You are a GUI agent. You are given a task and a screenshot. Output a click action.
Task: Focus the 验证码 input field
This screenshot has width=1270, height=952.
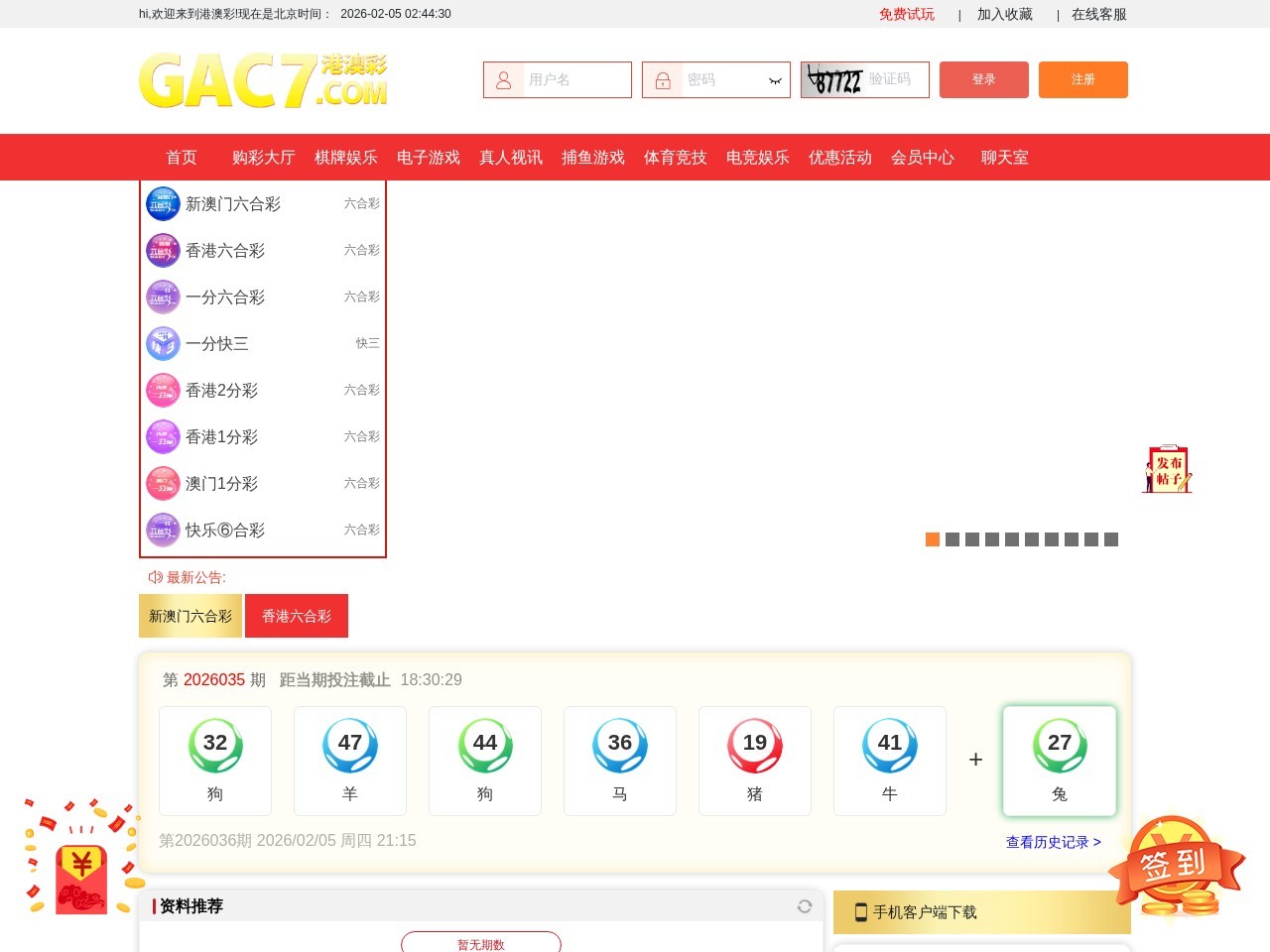click(897, 79)
